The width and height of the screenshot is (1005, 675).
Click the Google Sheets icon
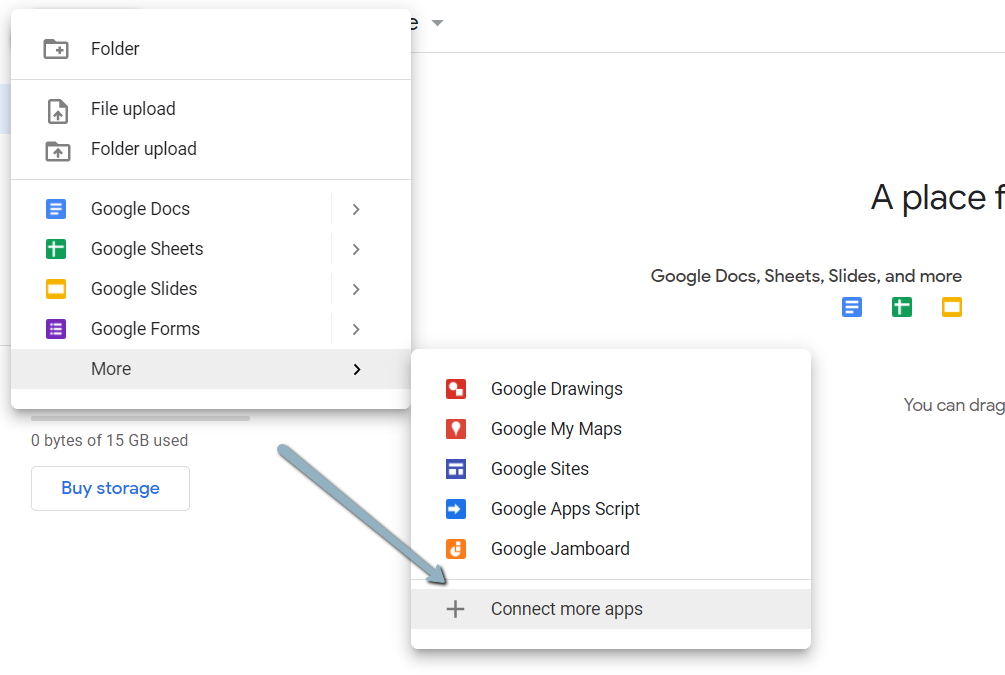pyautogui.click(x=55, y=248)
